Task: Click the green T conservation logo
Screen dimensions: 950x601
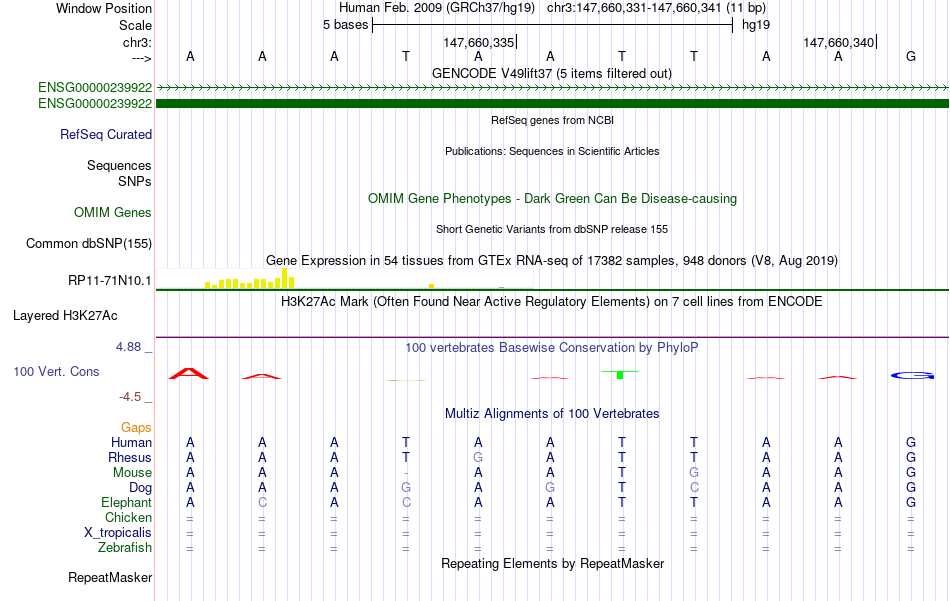Action: [x=620, y=374]
